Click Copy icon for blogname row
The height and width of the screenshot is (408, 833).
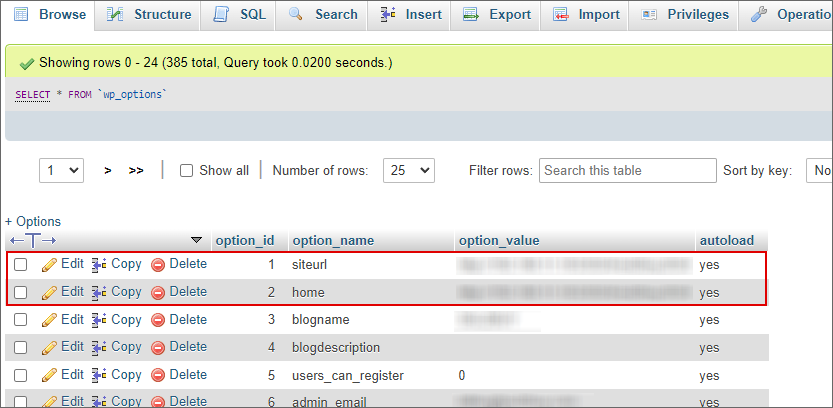(99, 320)
